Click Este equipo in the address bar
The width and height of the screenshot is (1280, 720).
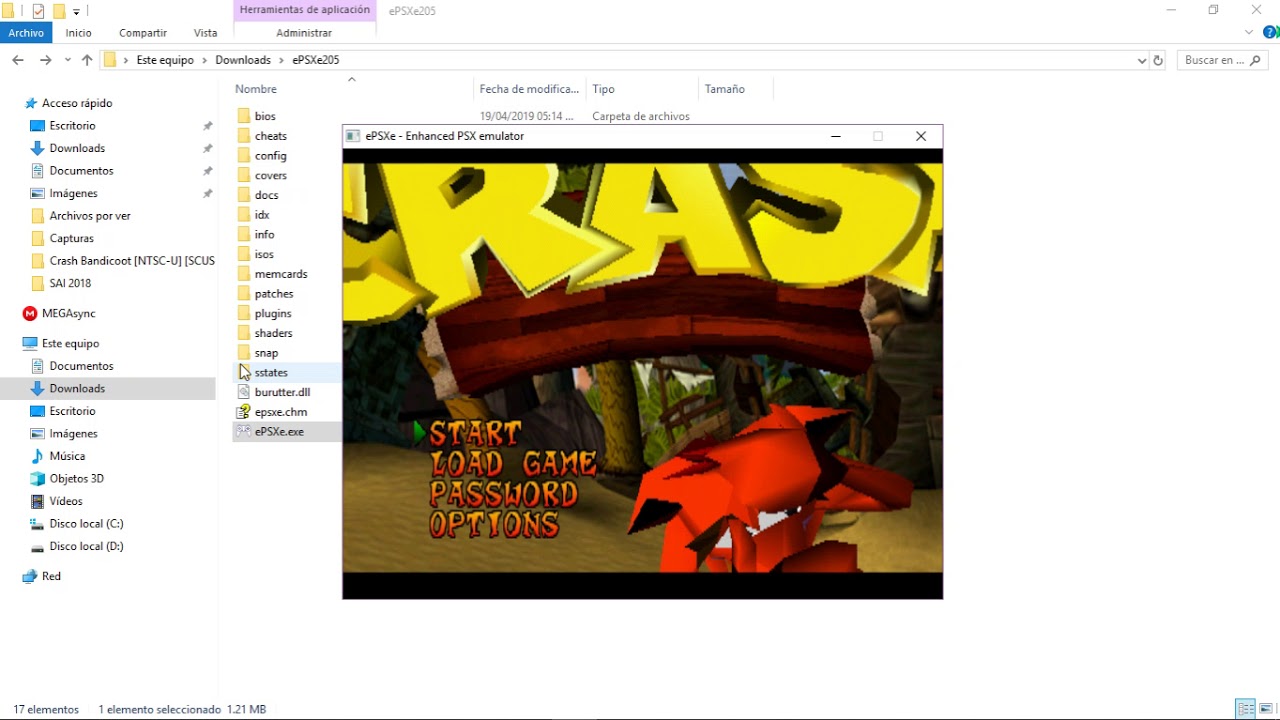(165, 60)
